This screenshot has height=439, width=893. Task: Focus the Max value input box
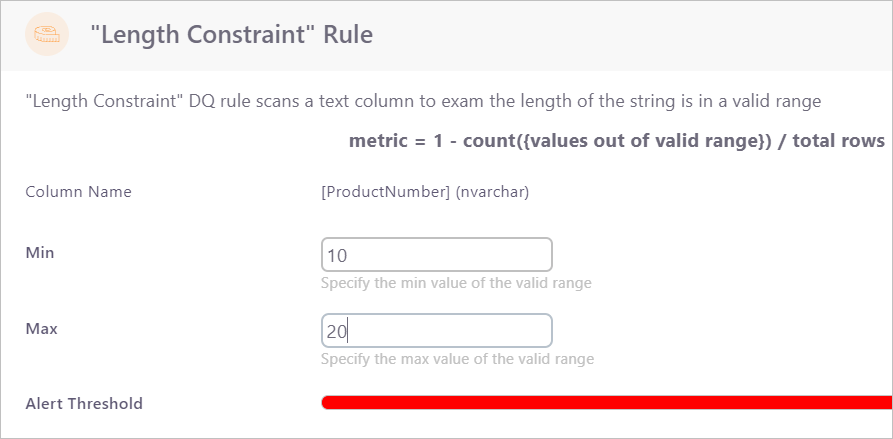tap(436, 331)
